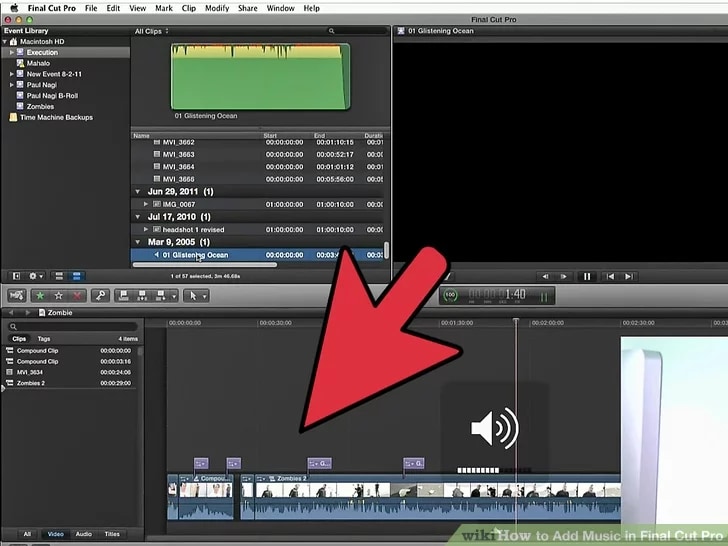This screenshot has width=728, height=546.
Task: Select MVI_3663 clip row
Action: (x=258, y=154)
